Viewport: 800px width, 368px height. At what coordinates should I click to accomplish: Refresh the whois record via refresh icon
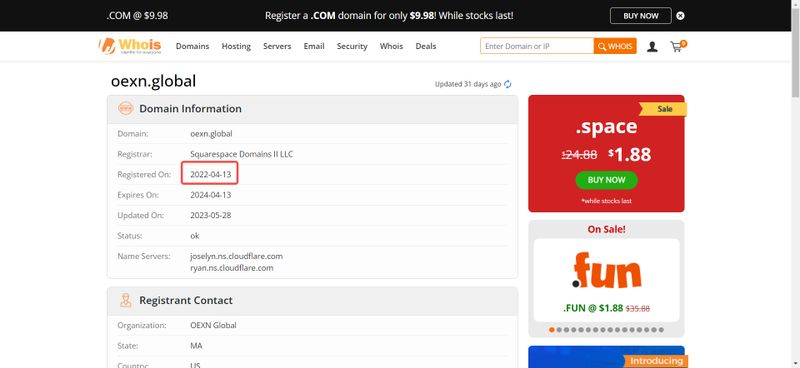[508, 84]
